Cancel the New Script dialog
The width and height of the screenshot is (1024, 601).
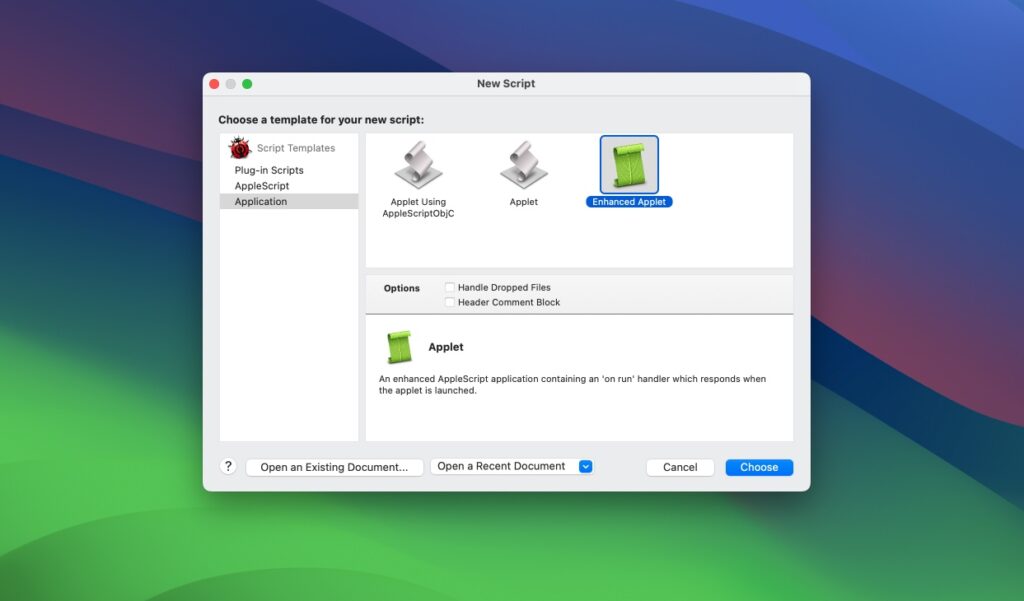(679, 466)
